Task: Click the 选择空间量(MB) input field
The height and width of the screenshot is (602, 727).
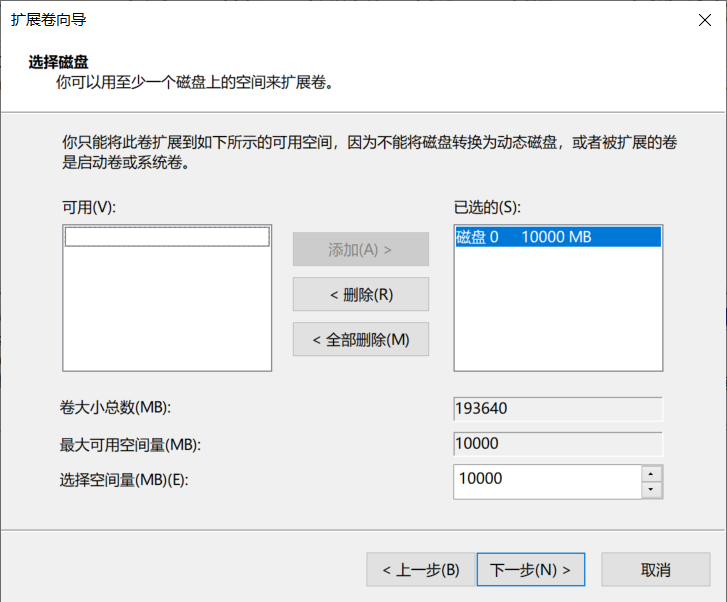Action: 548,482
